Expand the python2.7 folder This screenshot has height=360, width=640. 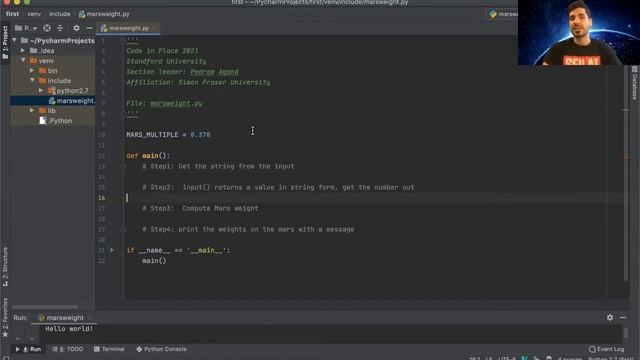click(x=41, y=91)
